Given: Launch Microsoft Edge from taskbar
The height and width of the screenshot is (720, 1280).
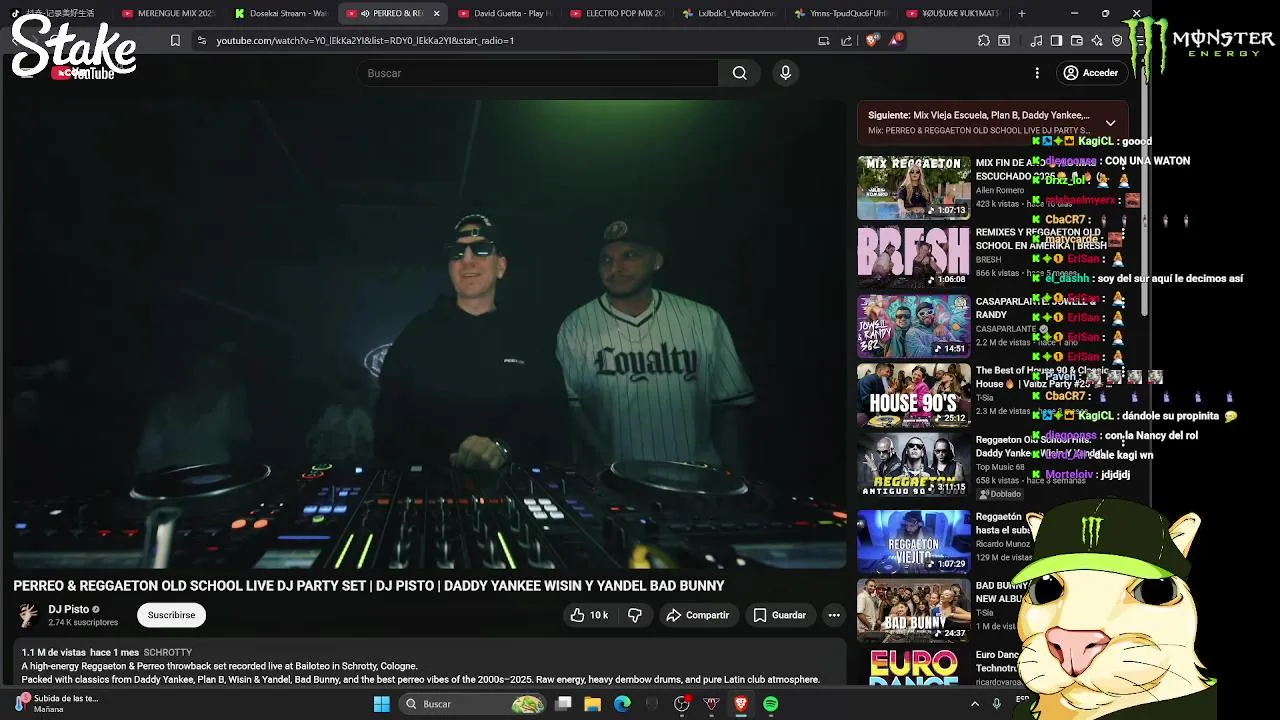Looking at the screenshot, I should coord(622,704).
